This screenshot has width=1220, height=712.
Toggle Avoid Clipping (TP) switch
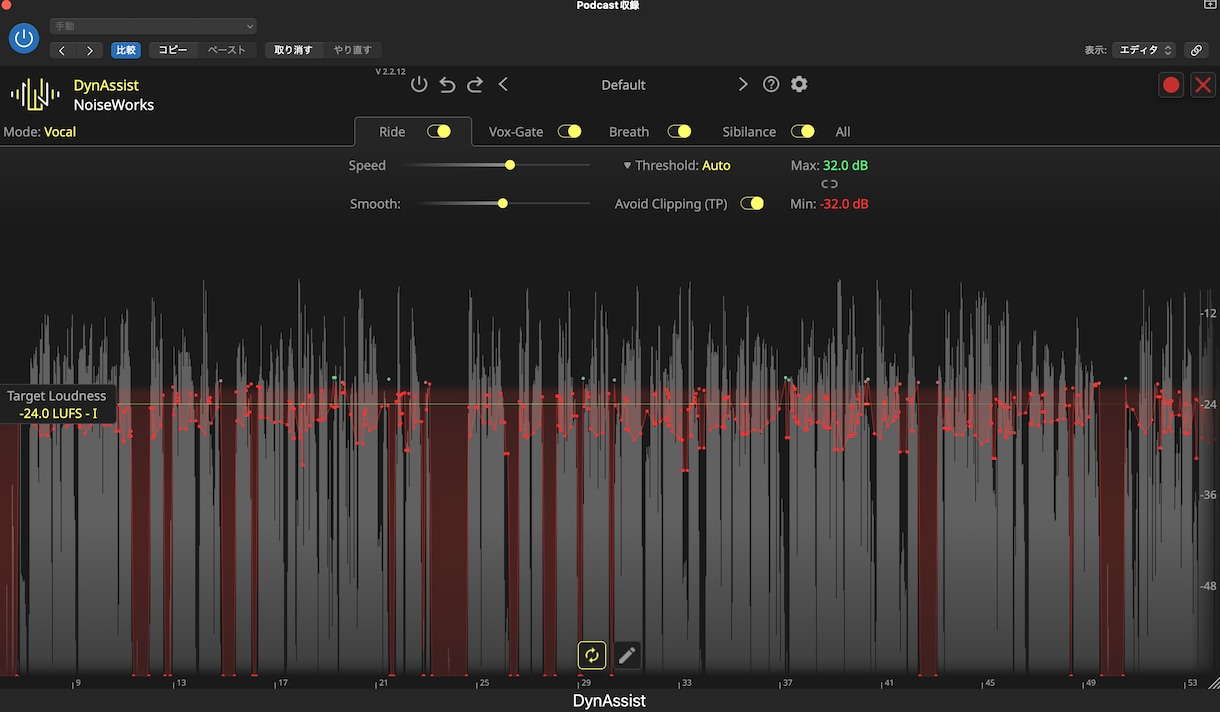(752, 203)
